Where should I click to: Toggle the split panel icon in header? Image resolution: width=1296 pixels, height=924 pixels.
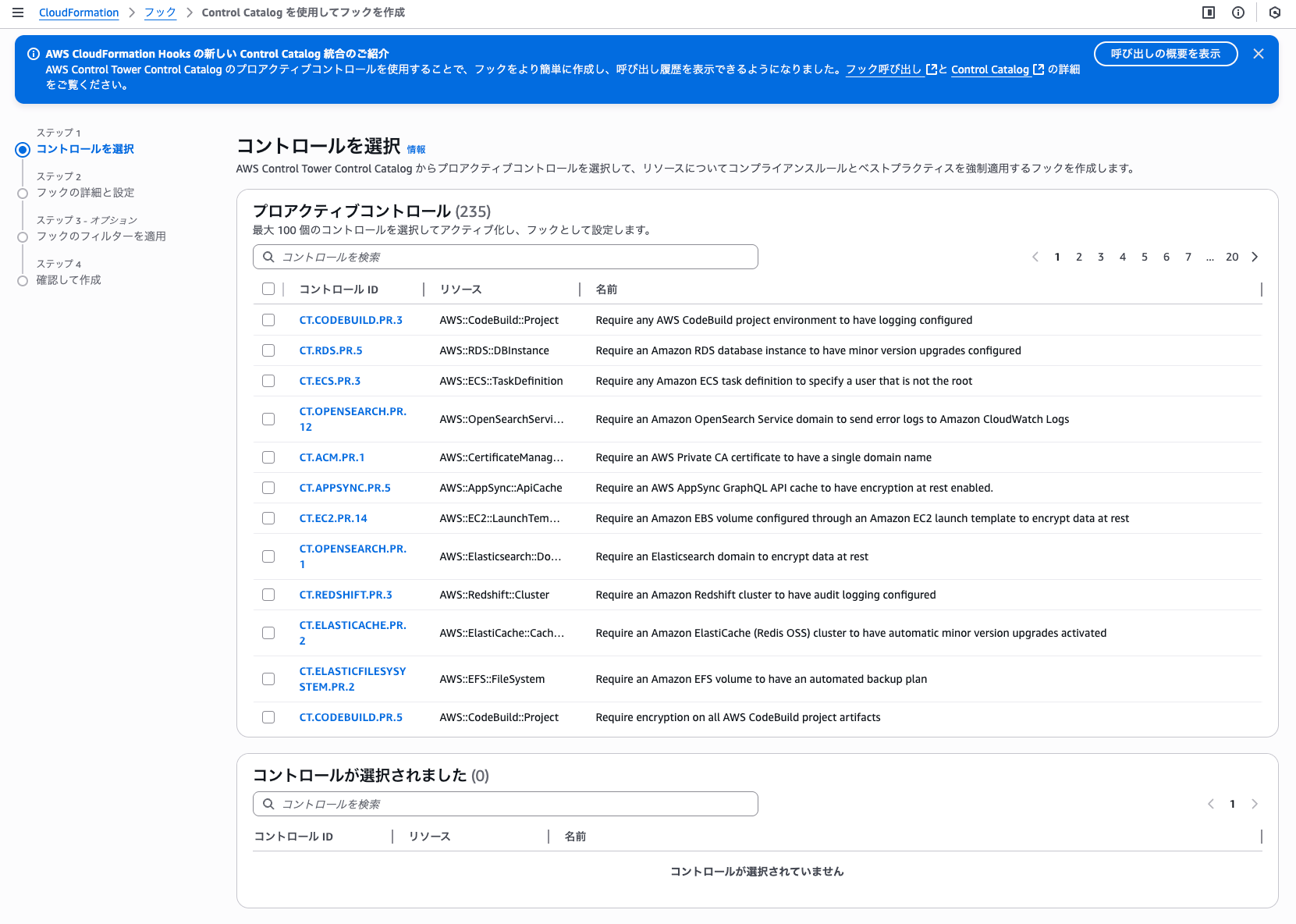coord(1209,12)
